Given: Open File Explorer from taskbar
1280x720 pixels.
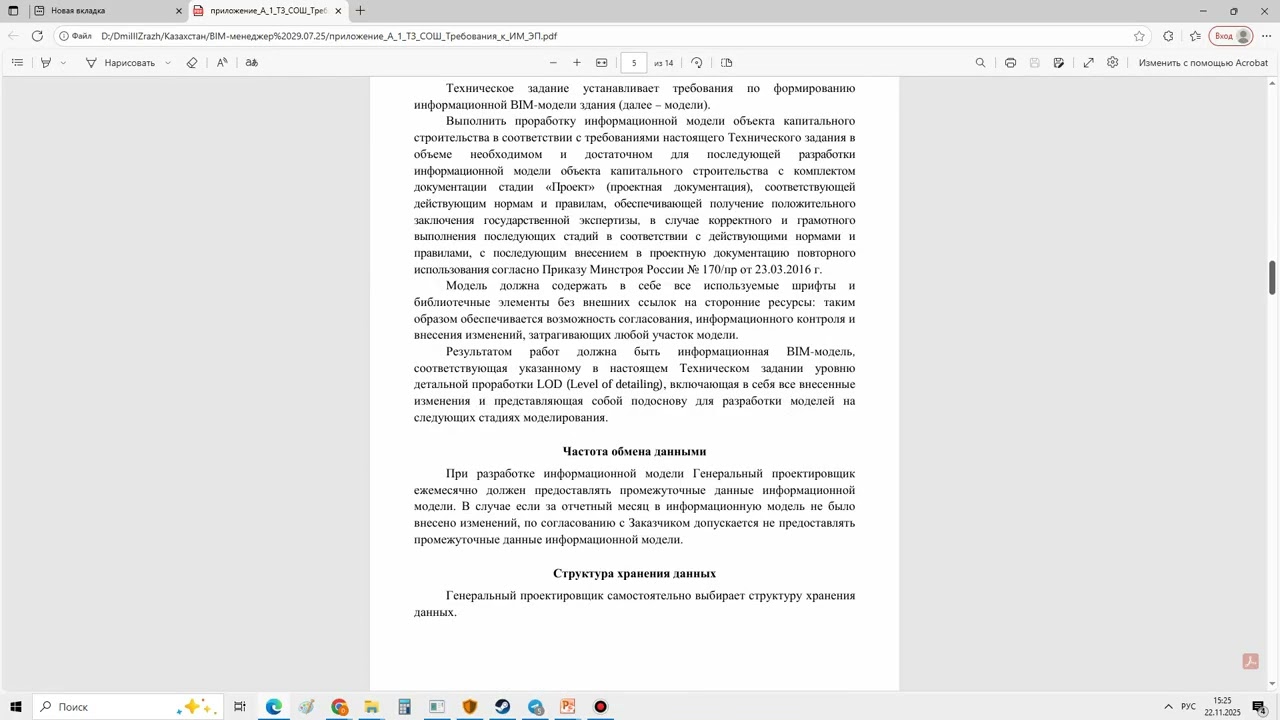Looking at the screenshot, I should coord(371,707).
